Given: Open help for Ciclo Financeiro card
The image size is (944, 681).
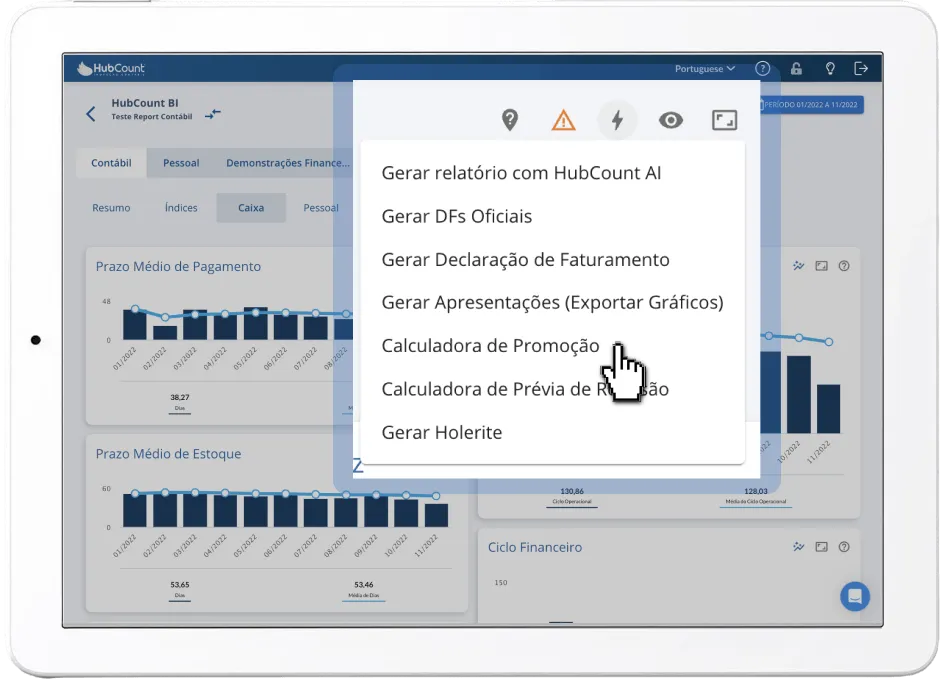Looking at the screenshot, I should [844, 547].
